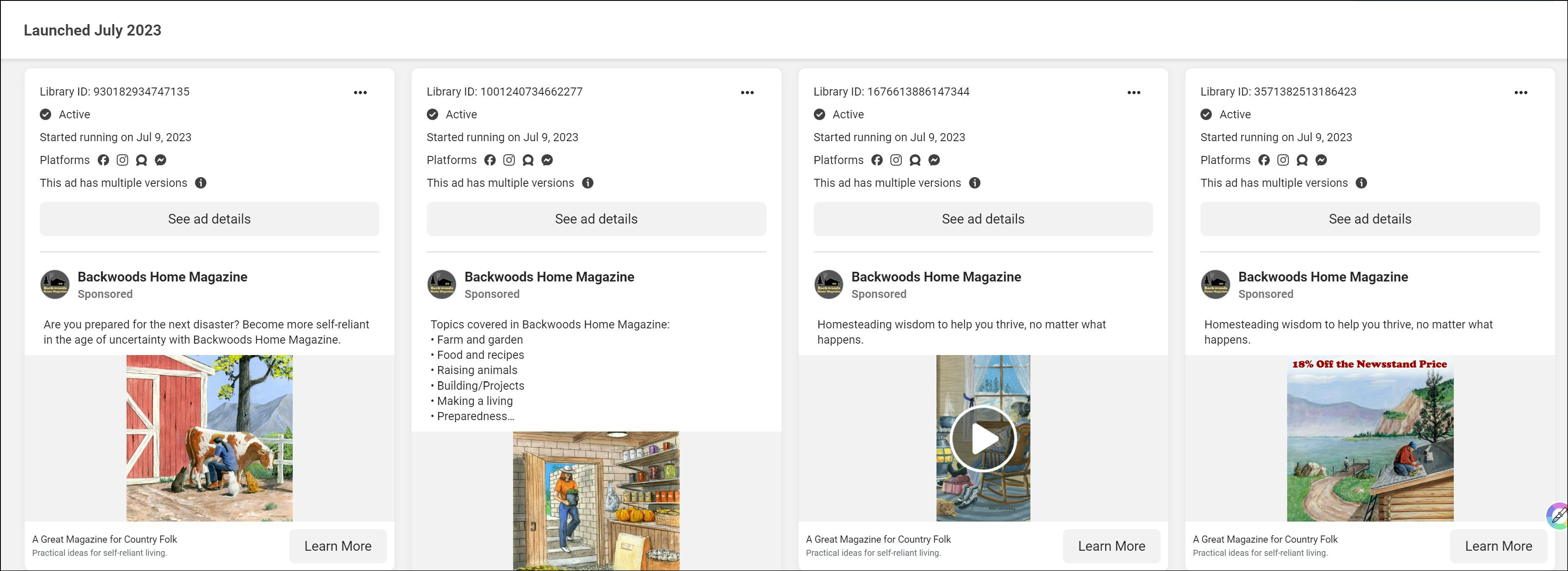The height and width of the screenshot is (571, 1568).
Task: Click text 'Library ID: 1001240734662277'
Action: pyautogui.click(x=505, y=92)
